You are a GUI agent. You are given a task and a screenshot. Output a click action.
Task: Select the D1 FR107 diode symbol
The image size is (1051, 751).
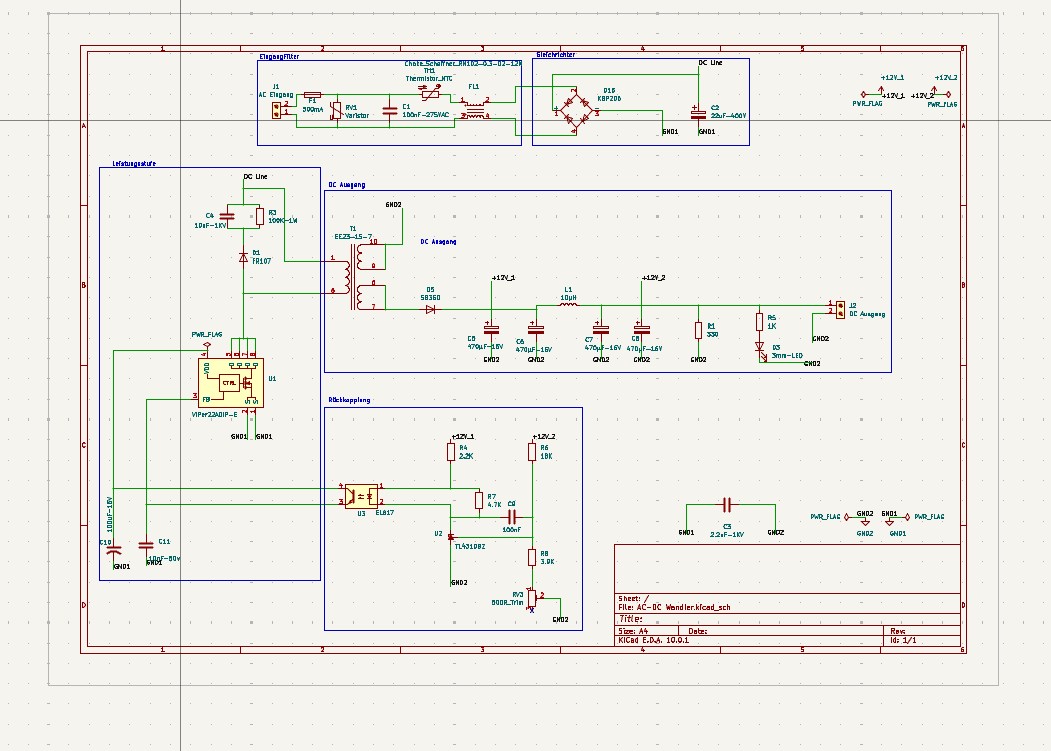tap(243, 257)
